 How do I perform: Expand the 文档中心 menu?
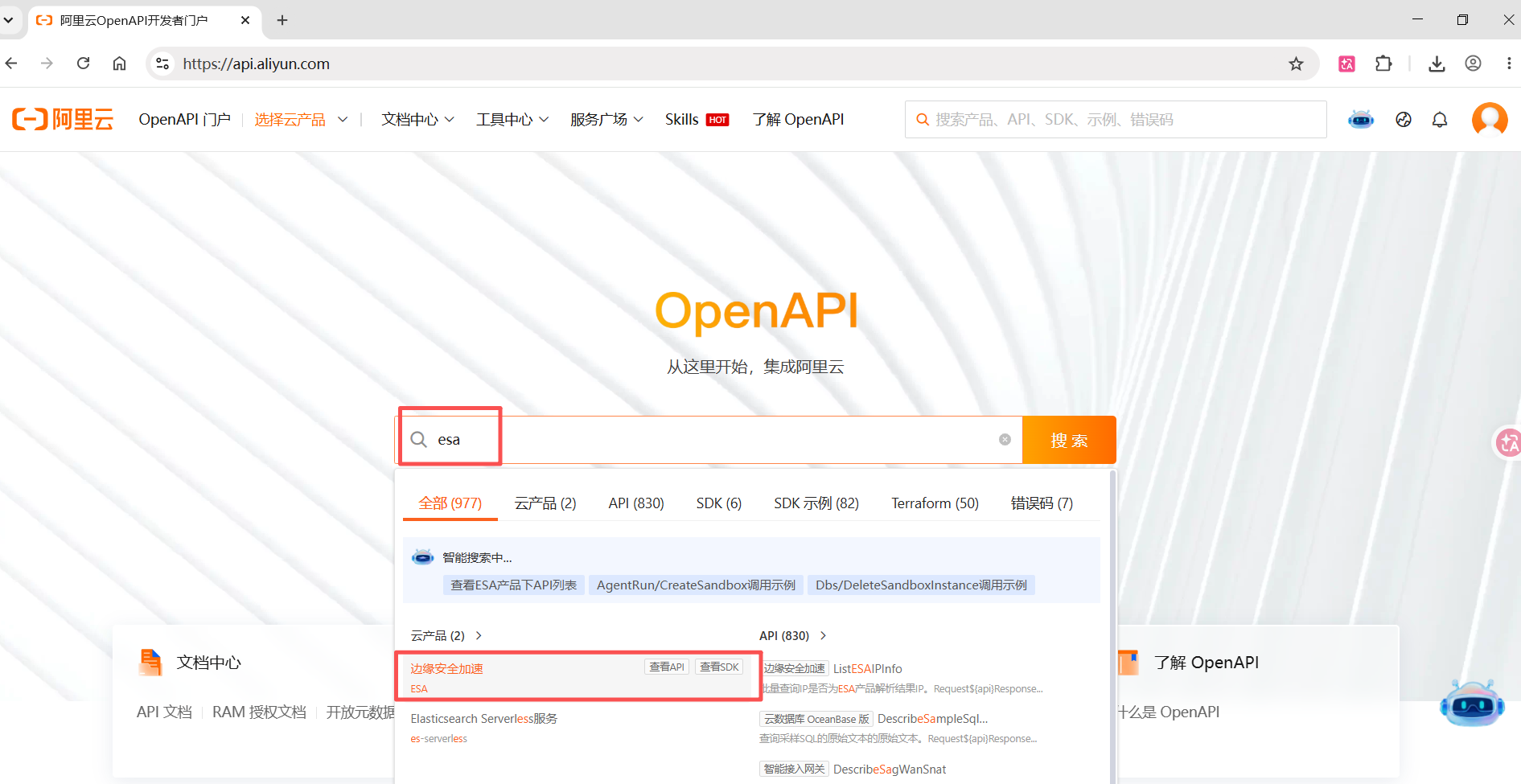click(x=417, y=120)
